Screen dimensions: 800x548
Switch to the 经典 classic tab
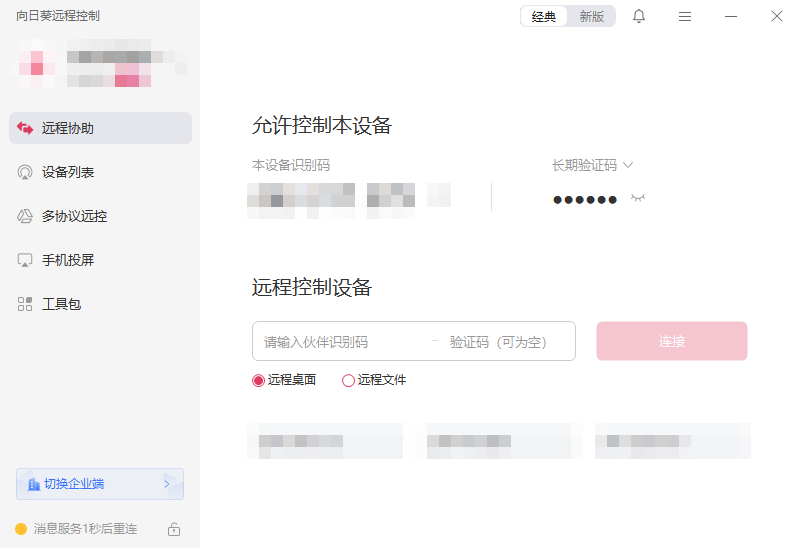(544, 16)
